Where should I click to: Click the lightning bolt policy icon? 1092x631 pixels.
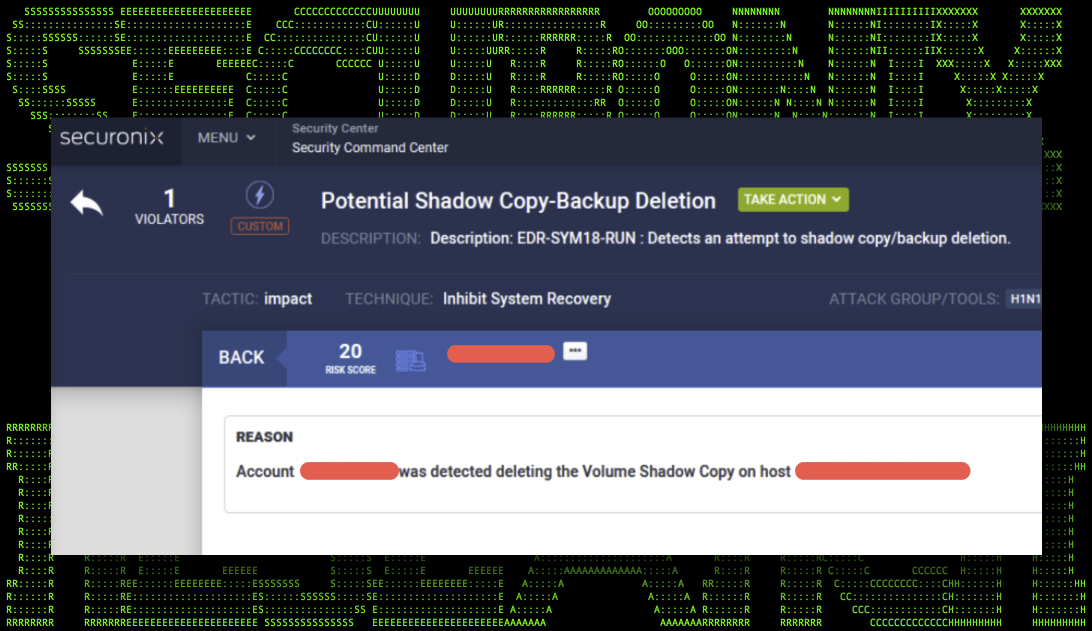coord(260,195)
